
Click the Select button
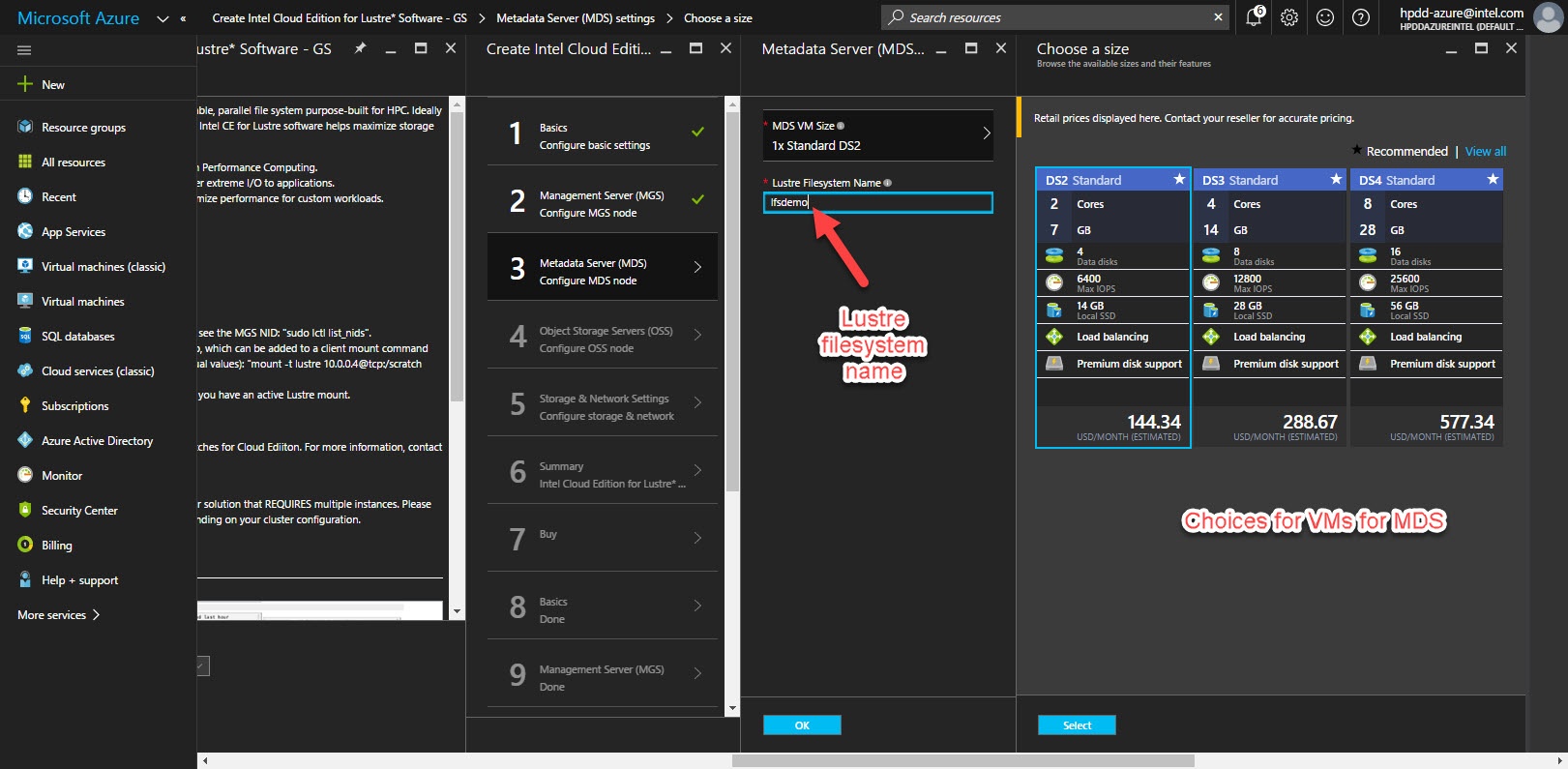point(1077,725)
